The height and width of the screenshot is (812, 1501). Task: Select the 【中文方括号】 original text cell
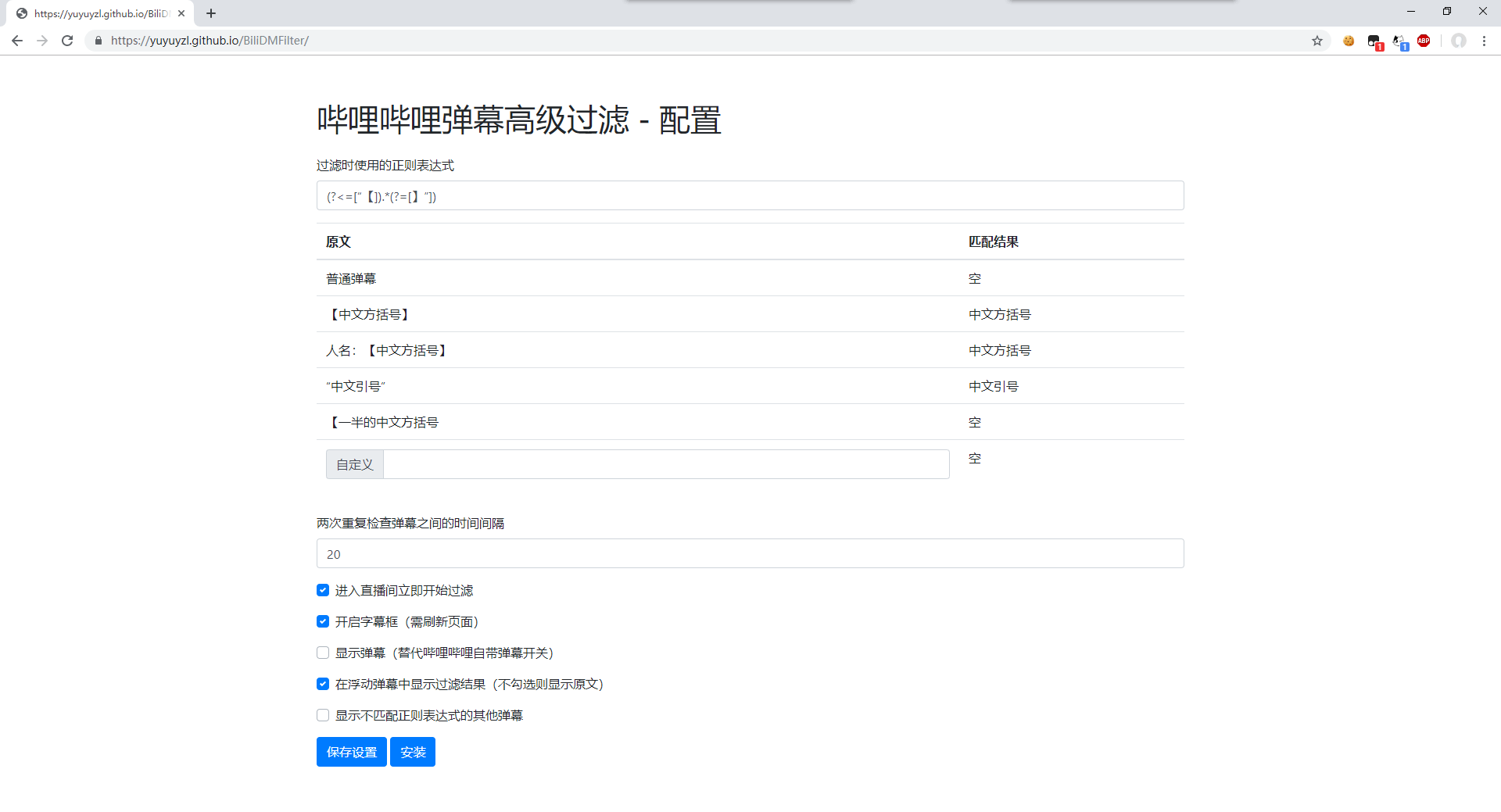point(638,314)
